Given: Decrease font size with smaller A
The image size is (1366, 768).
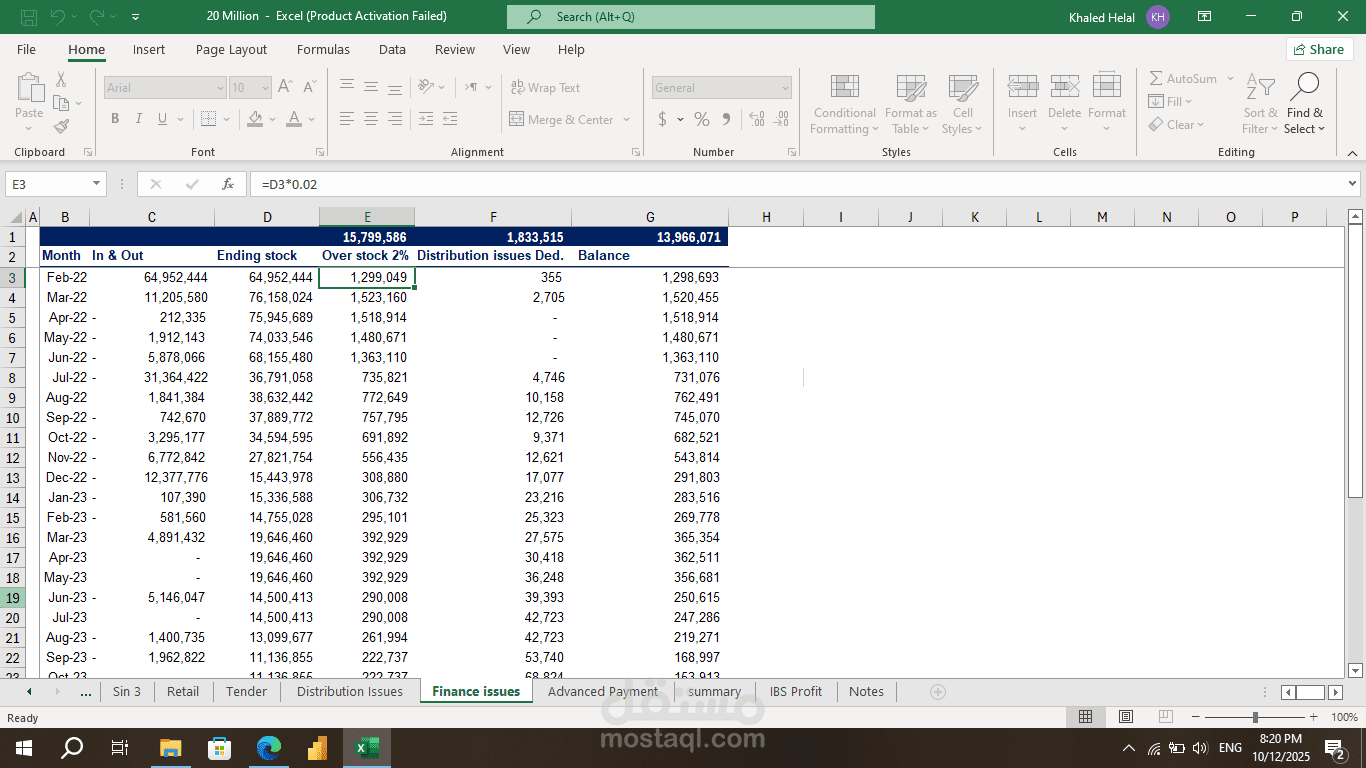Looking at the screenshot, I should pyautogui.click(x=309, y=88).
